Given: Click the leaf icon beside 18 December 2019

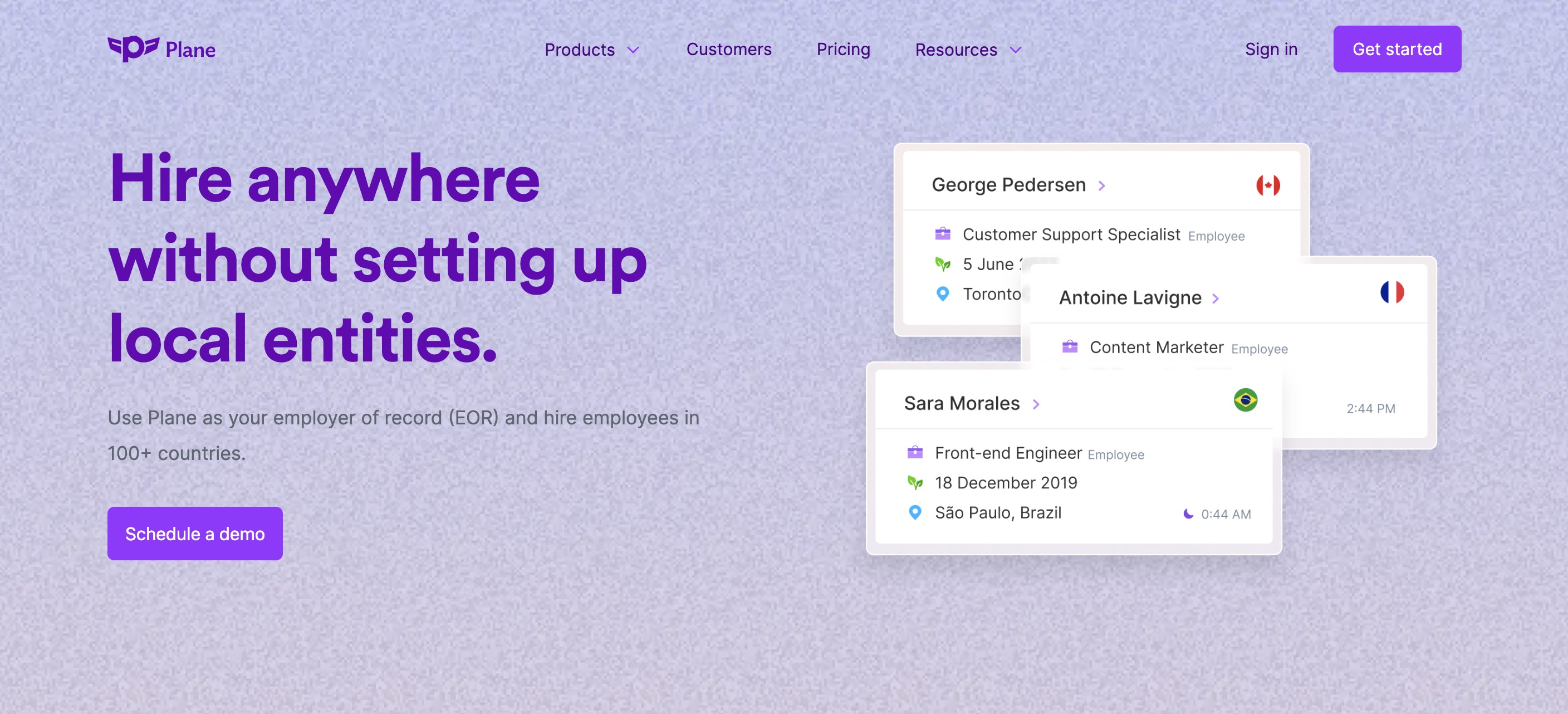Looking at the screenshot, I should point(915,483).
